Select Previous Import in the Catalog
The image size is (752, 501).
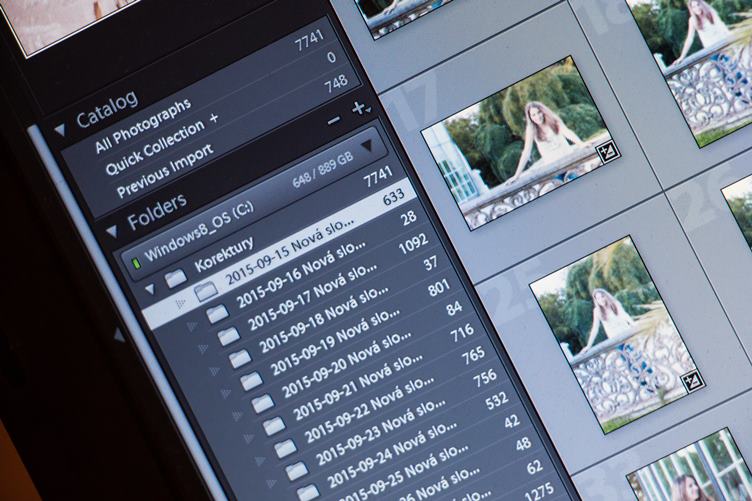165,171
